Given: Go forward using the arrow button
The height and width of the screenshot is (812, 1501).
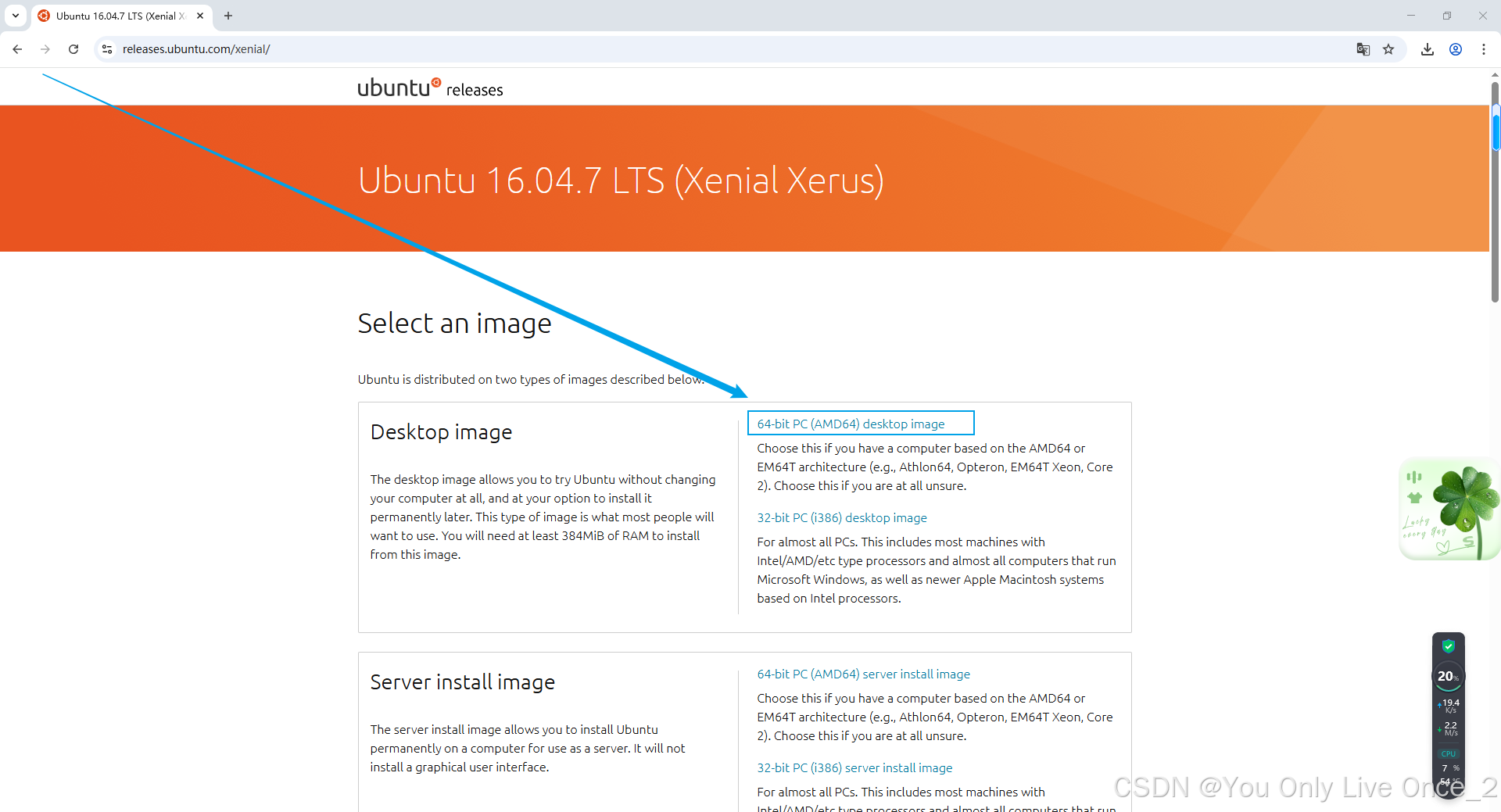Looking at the screenshot, I should pyautogui.click(x=45, y=49).
